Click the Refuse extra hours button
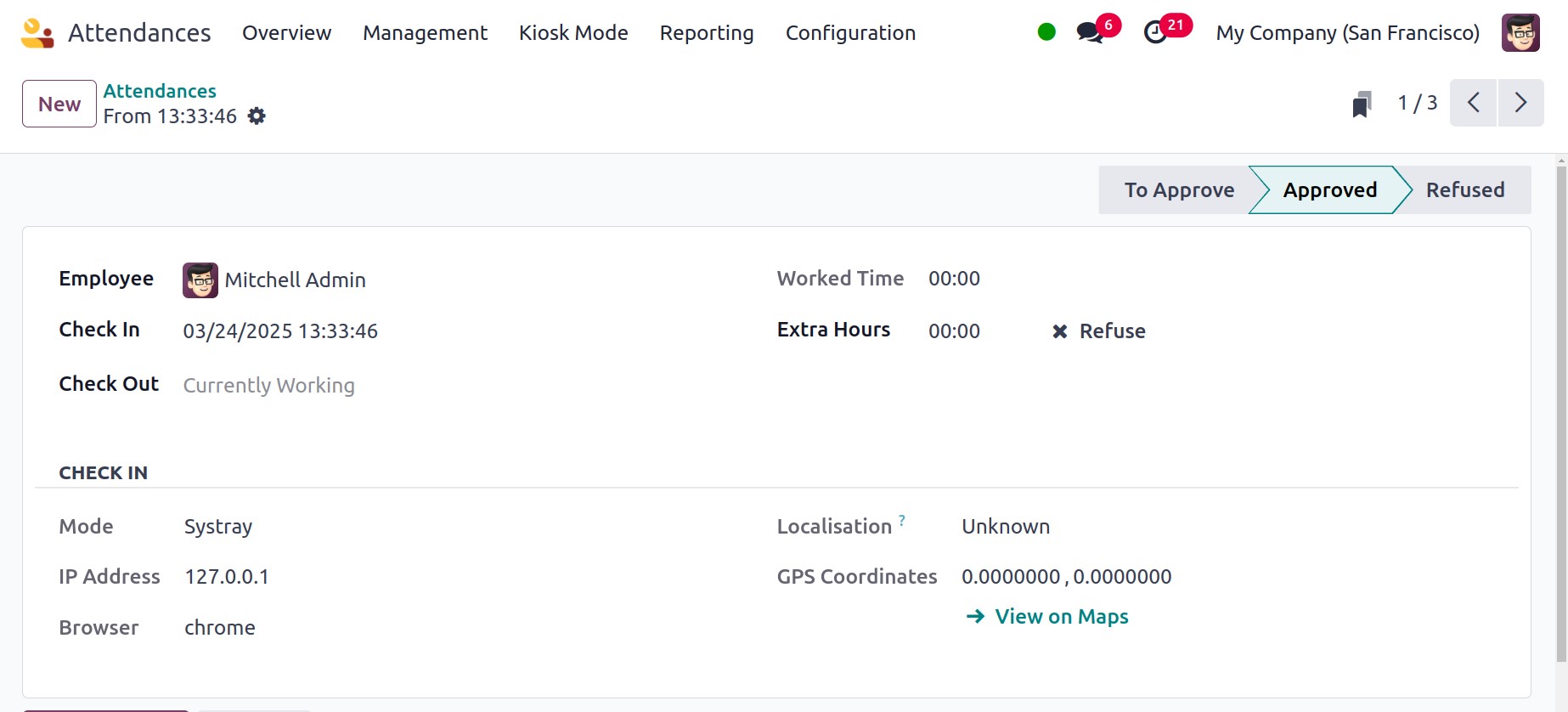 pos(1099,331)
